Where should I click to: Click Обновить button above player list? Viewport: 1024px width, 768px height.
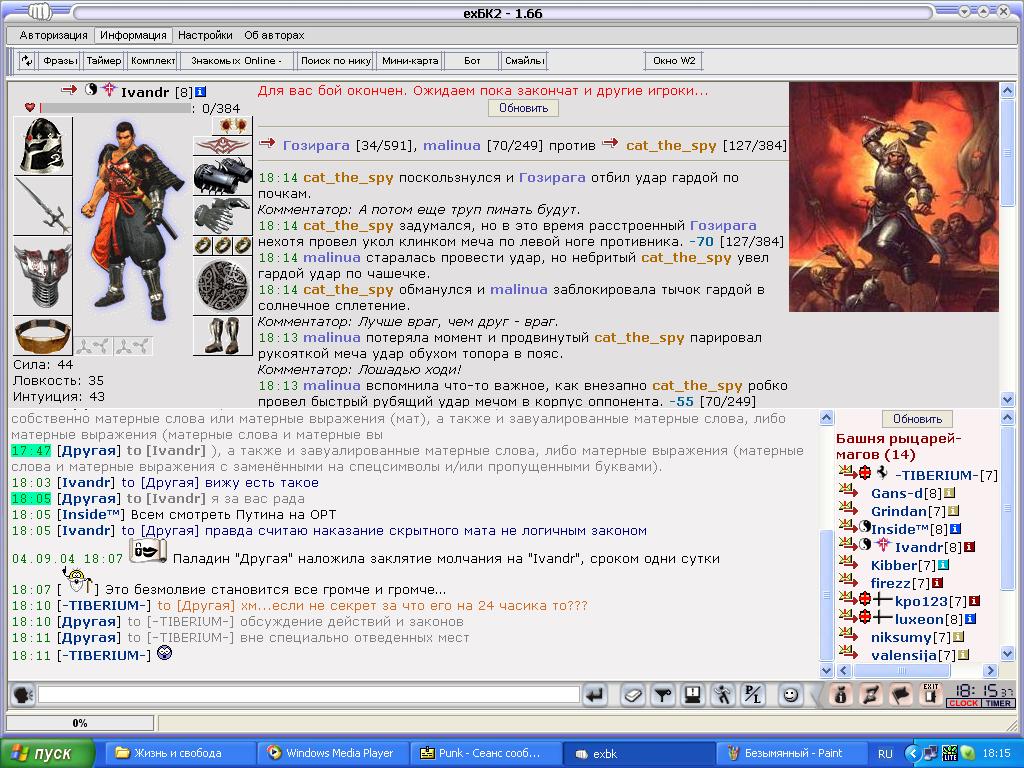coord(918,419)
